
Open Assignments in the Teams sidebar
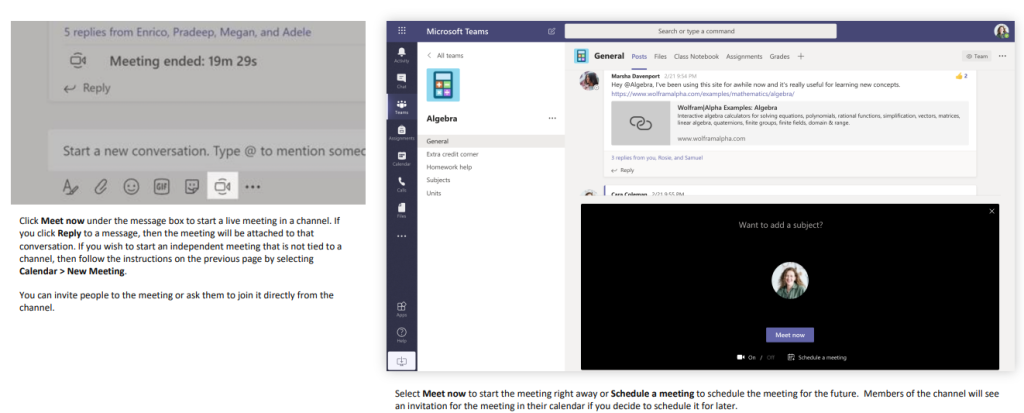401,133
